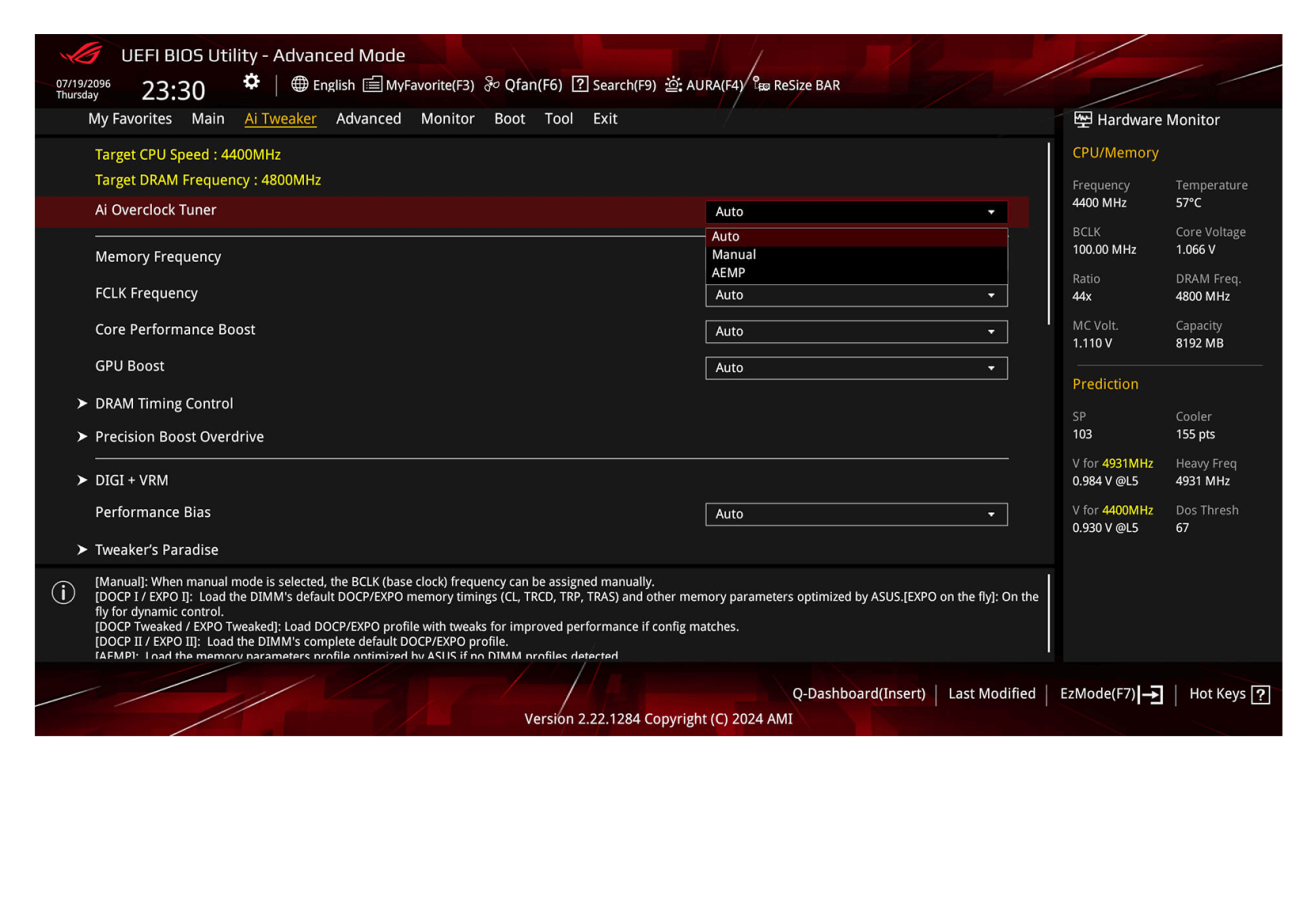This screenshot has height=900, width=1307.
Task: Select Memory Frequency row label
Action: [158, 257]
